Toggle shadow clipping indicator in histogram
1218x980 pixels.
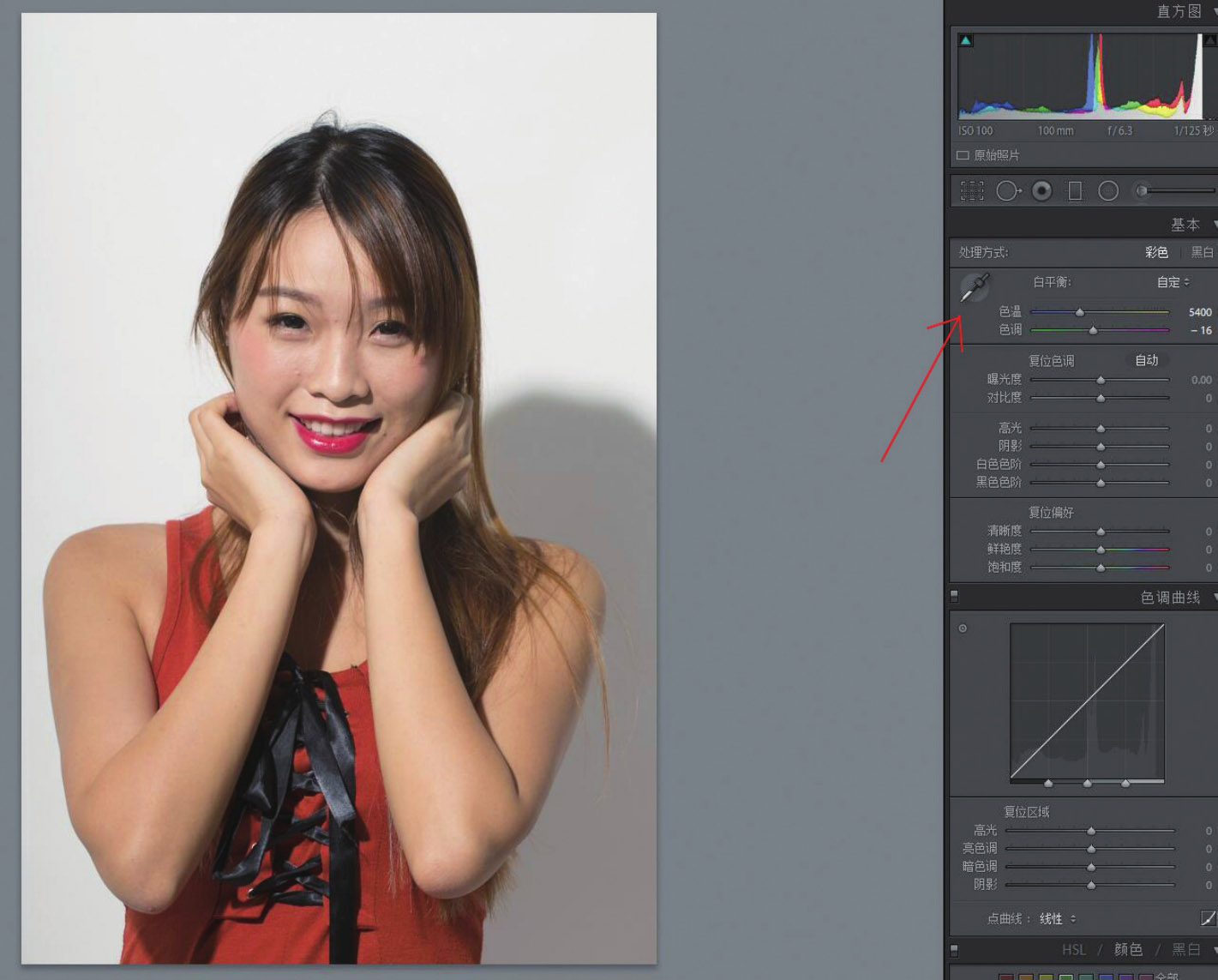pyautogui.click(x=966, y=40)
